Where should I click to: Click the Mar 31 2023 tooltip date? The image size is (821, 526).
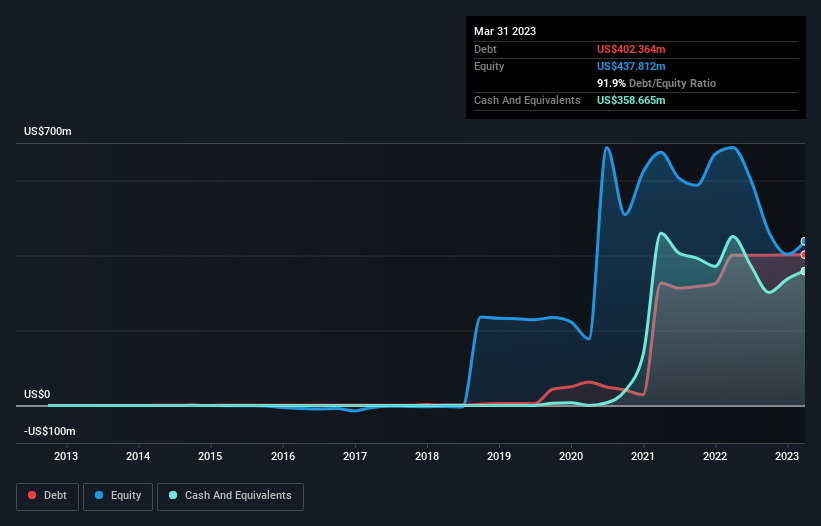coord(505,31)
